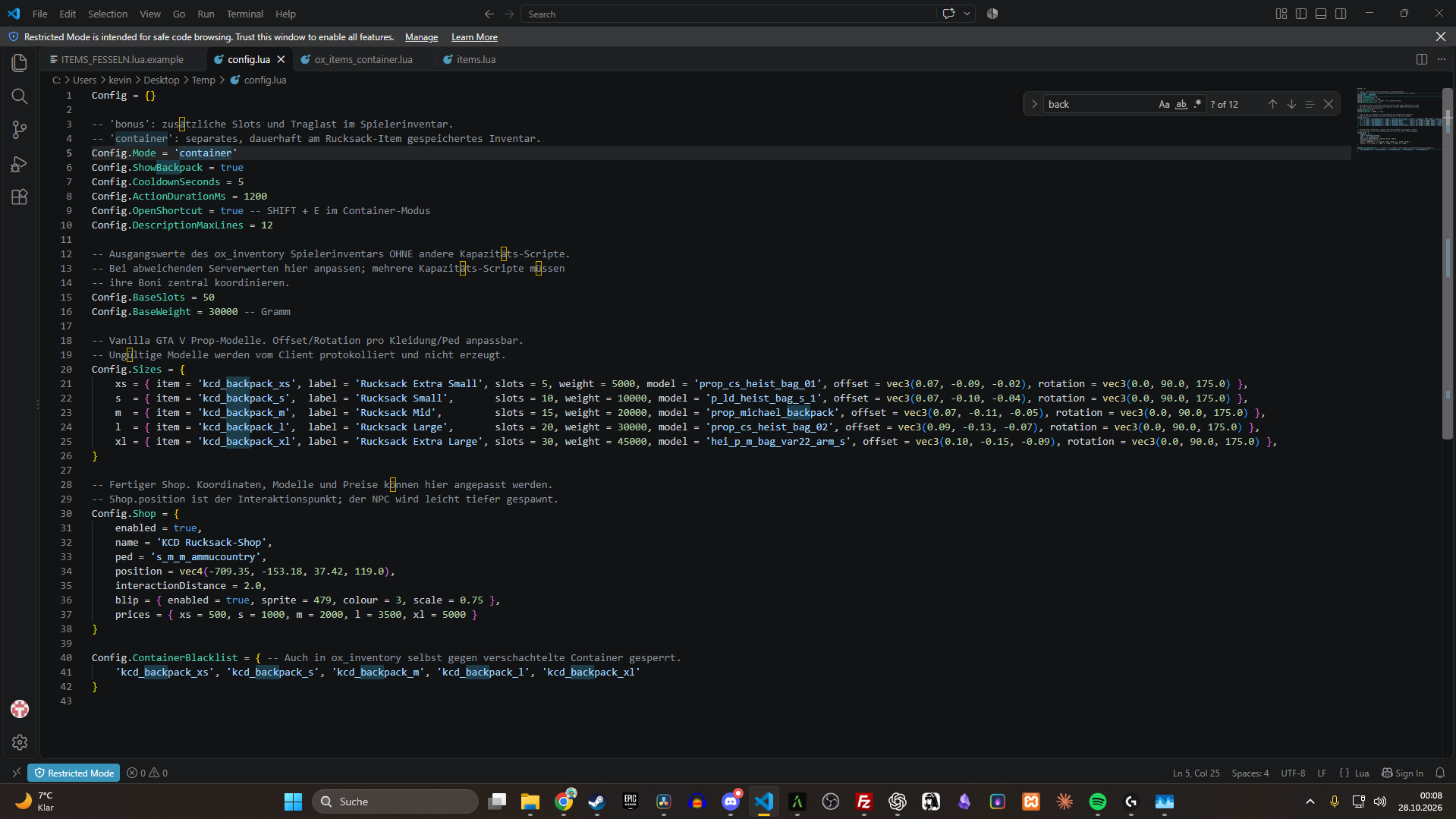
Task: Select encoding UTF-8 in status bar
Action: 1293,773
